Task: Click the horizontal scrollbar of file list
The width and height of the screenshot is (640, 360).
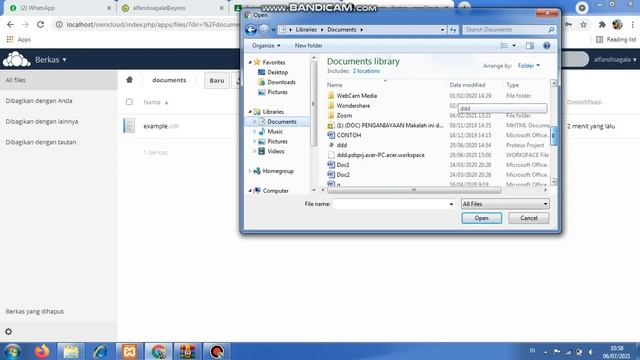Action: 413,190
